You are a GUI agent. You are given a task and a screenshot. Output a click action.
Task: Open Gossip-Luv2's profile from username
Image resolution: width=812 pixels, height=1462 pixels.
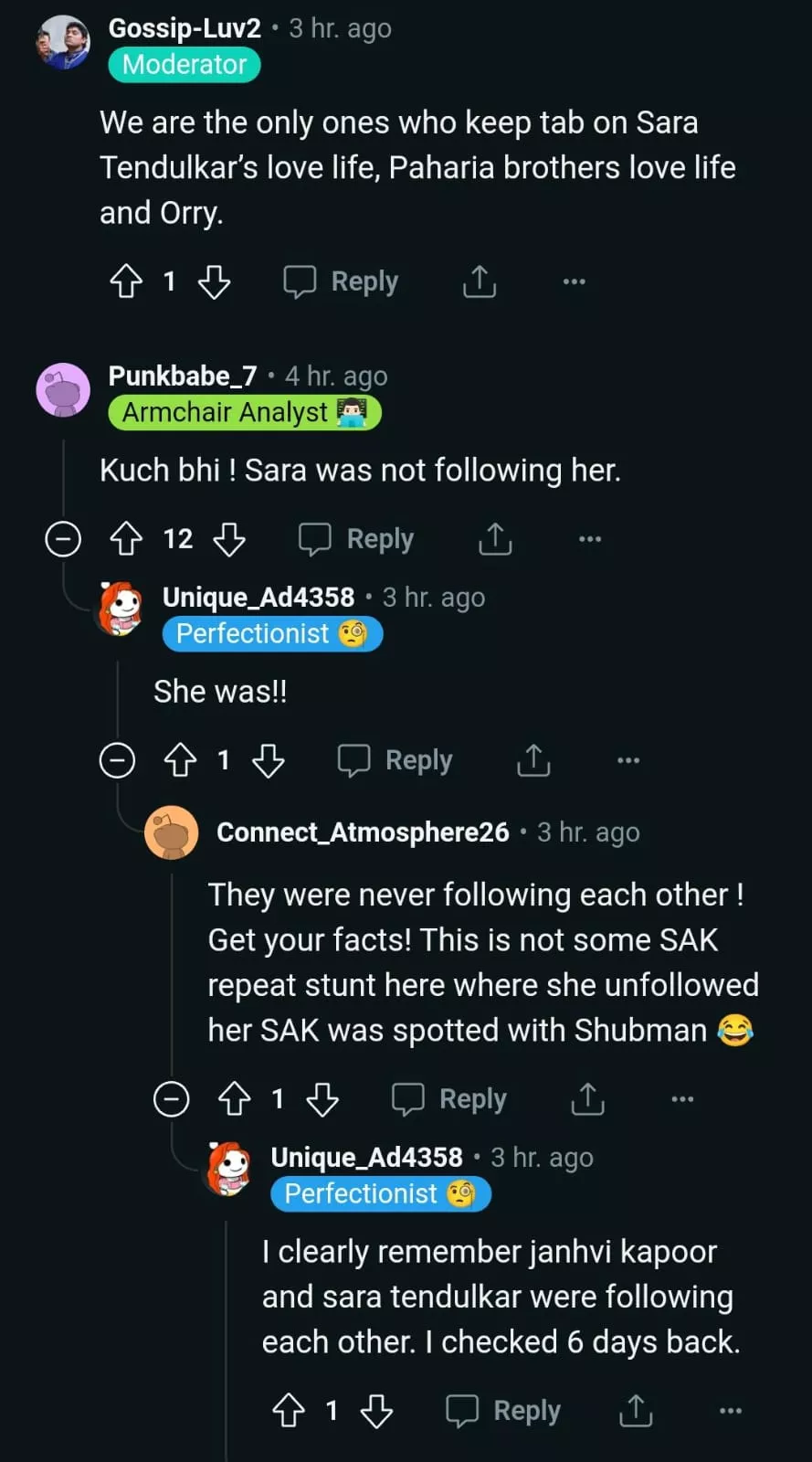click(x=185, y=28)
